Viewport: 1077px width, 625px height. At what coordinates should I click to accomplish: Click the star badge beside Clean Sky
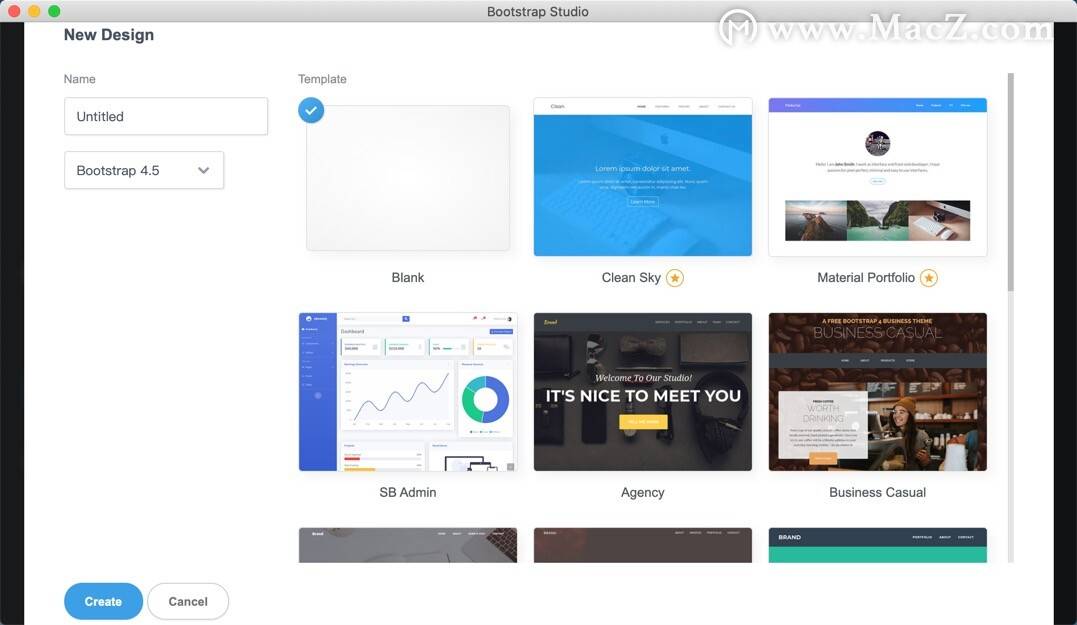[x=675, y=278]
